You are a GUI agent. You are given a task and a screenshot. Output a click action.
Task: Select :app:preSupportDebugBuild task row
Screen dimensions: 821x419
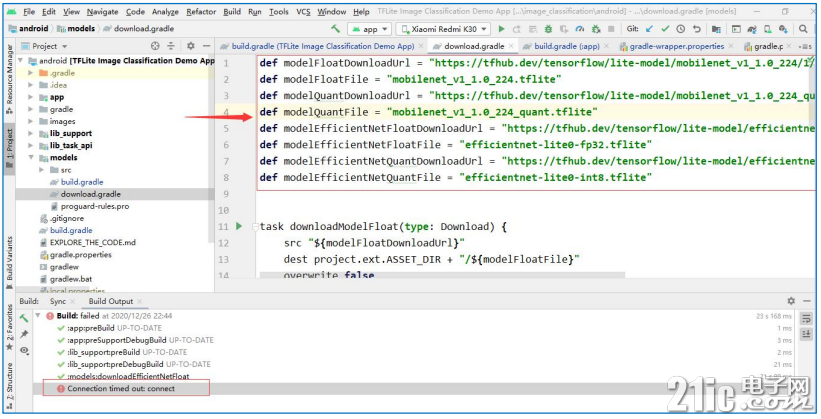(140, 340)
